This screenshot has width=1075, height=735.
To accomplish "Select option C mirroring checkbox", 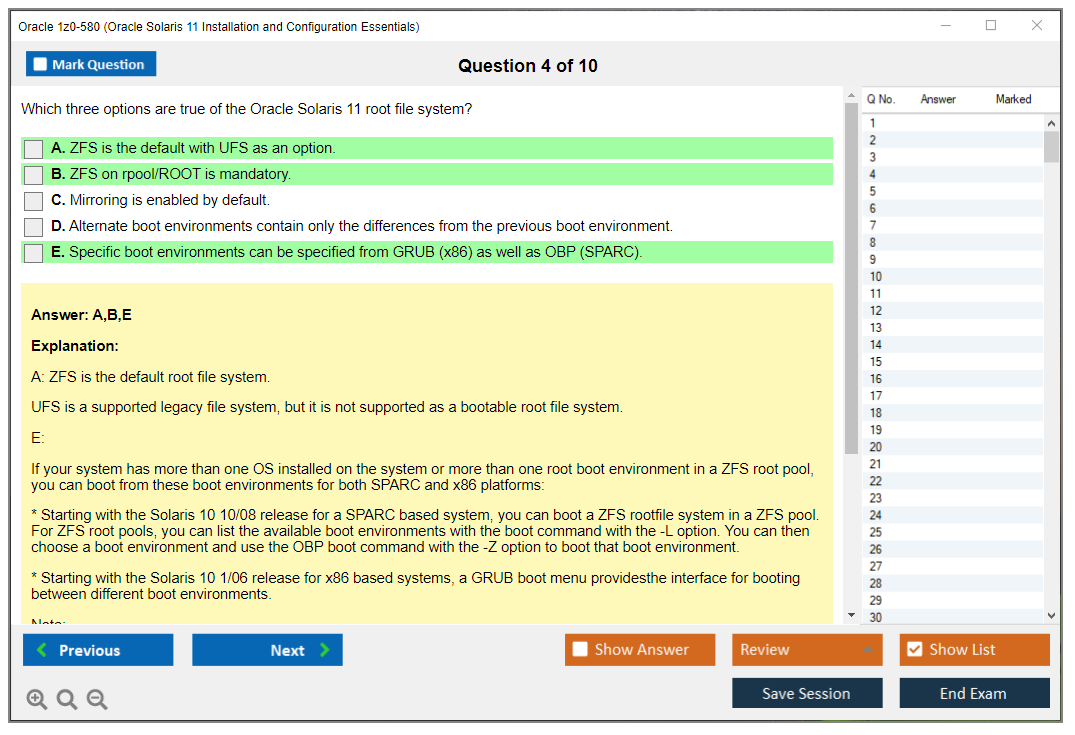I will click(34, 201).
